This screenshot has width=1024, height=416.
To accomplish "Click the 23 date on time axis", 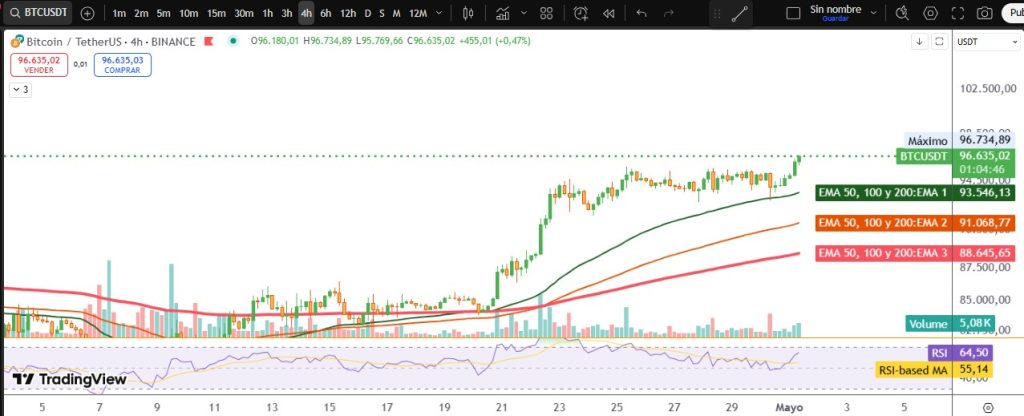I will click(x=559, y=407).
